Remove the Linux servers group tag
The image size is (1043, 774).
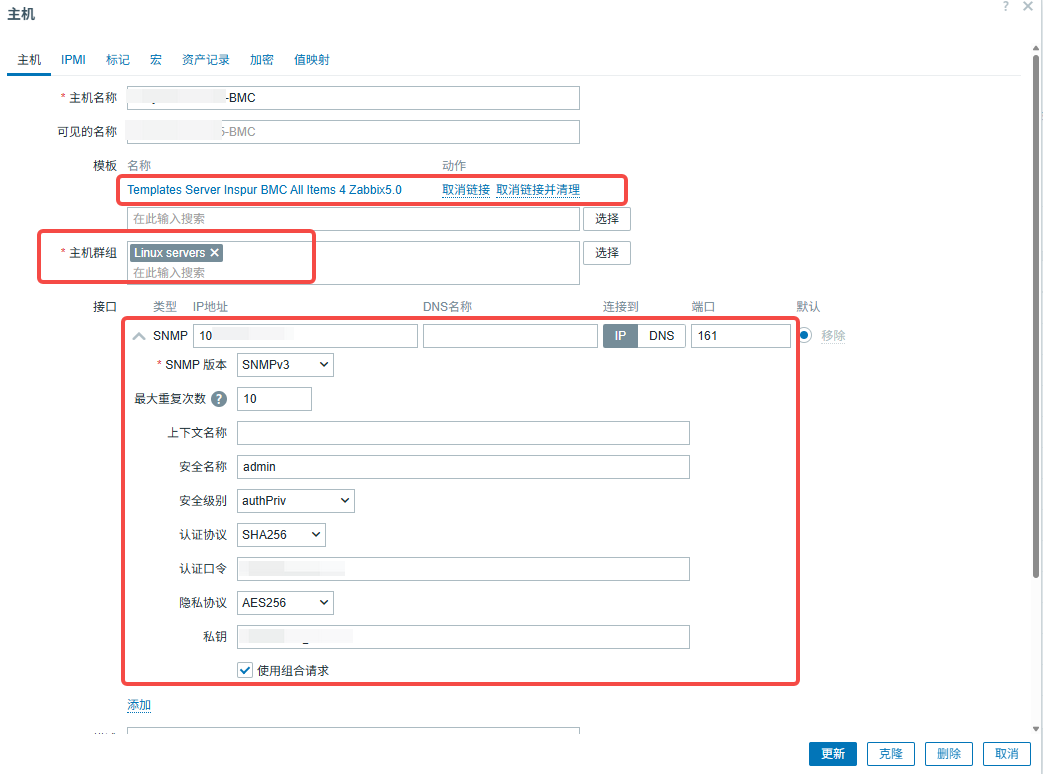pyautogui.click(x=214, y=253)
